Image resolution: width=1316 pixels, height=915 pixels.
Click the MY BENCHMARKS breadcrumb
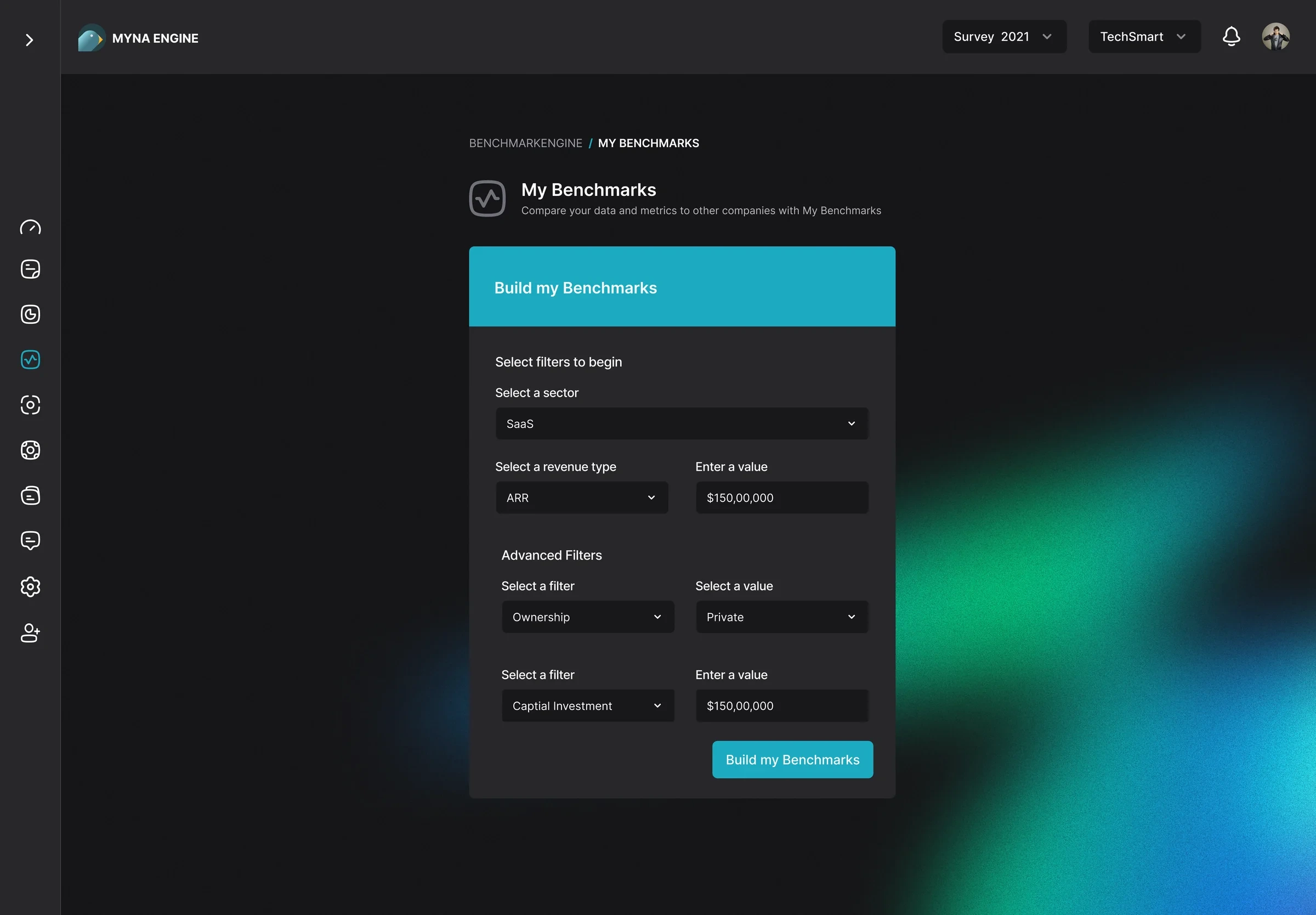click(x=649, y=143)
